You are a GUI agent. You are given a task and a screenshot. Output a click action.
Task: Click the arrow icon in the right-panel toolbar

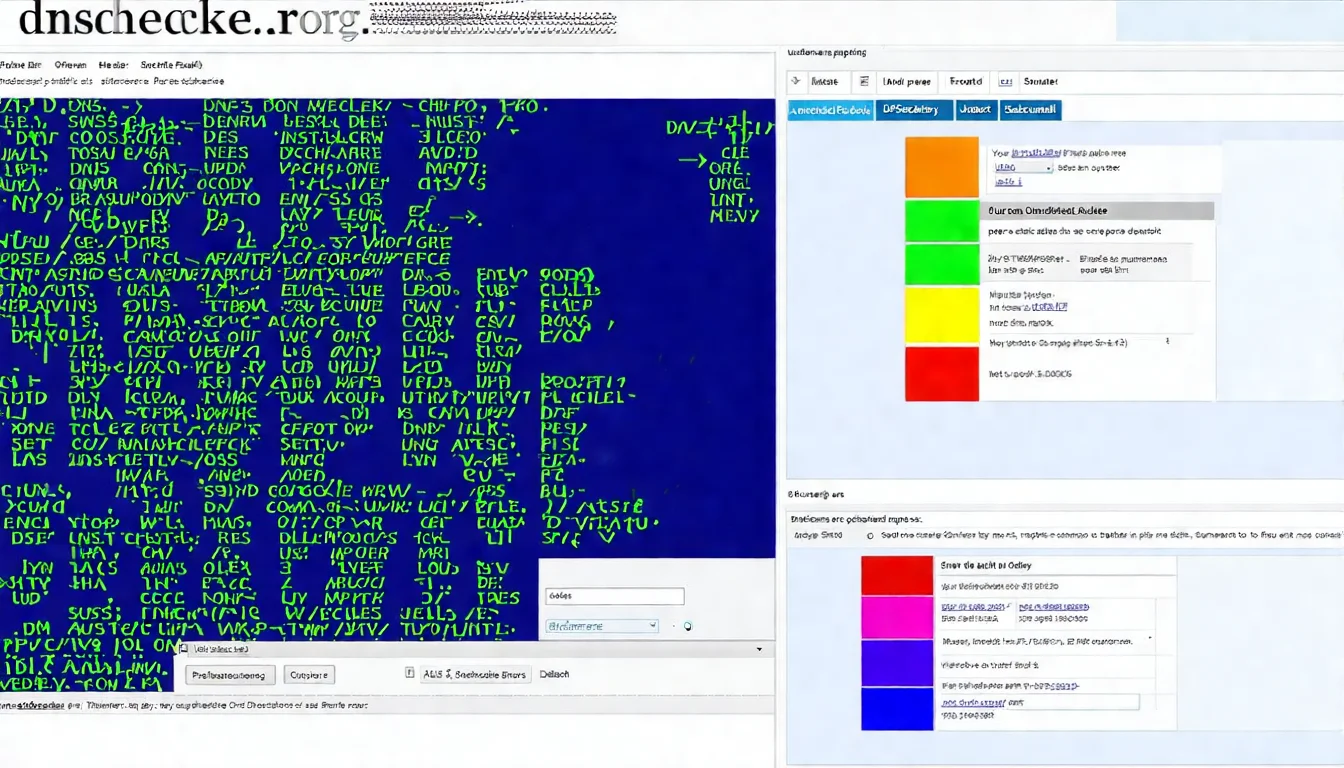(x=795, y=81)
